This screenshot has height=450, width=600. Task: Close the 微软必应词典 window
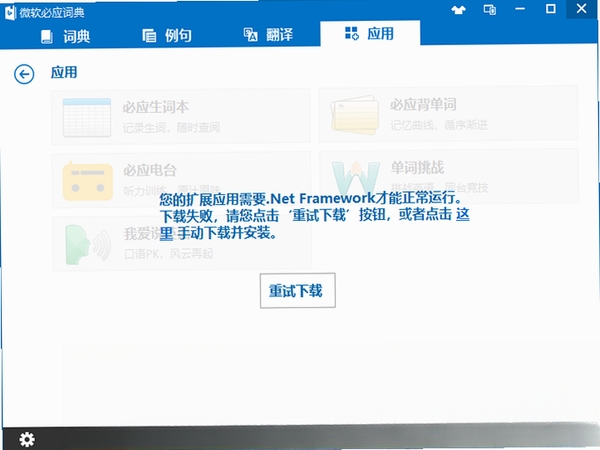point(582,8)
